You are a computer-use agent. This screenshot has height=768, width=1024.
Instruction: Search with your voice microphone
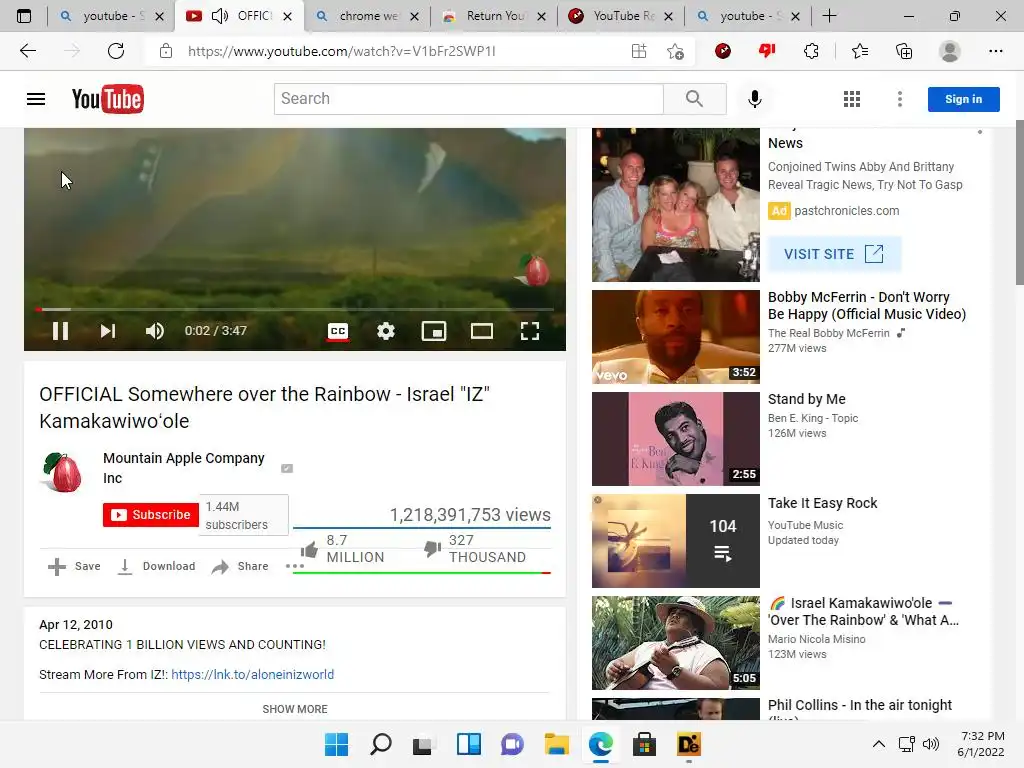pos(754,99)
